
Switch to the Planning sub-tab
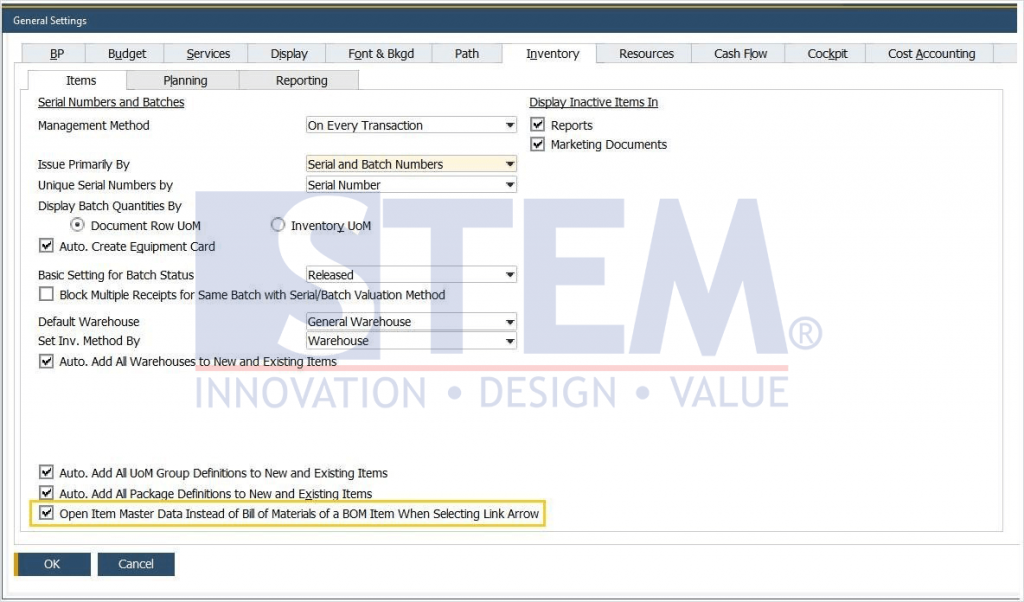[184, 80]
